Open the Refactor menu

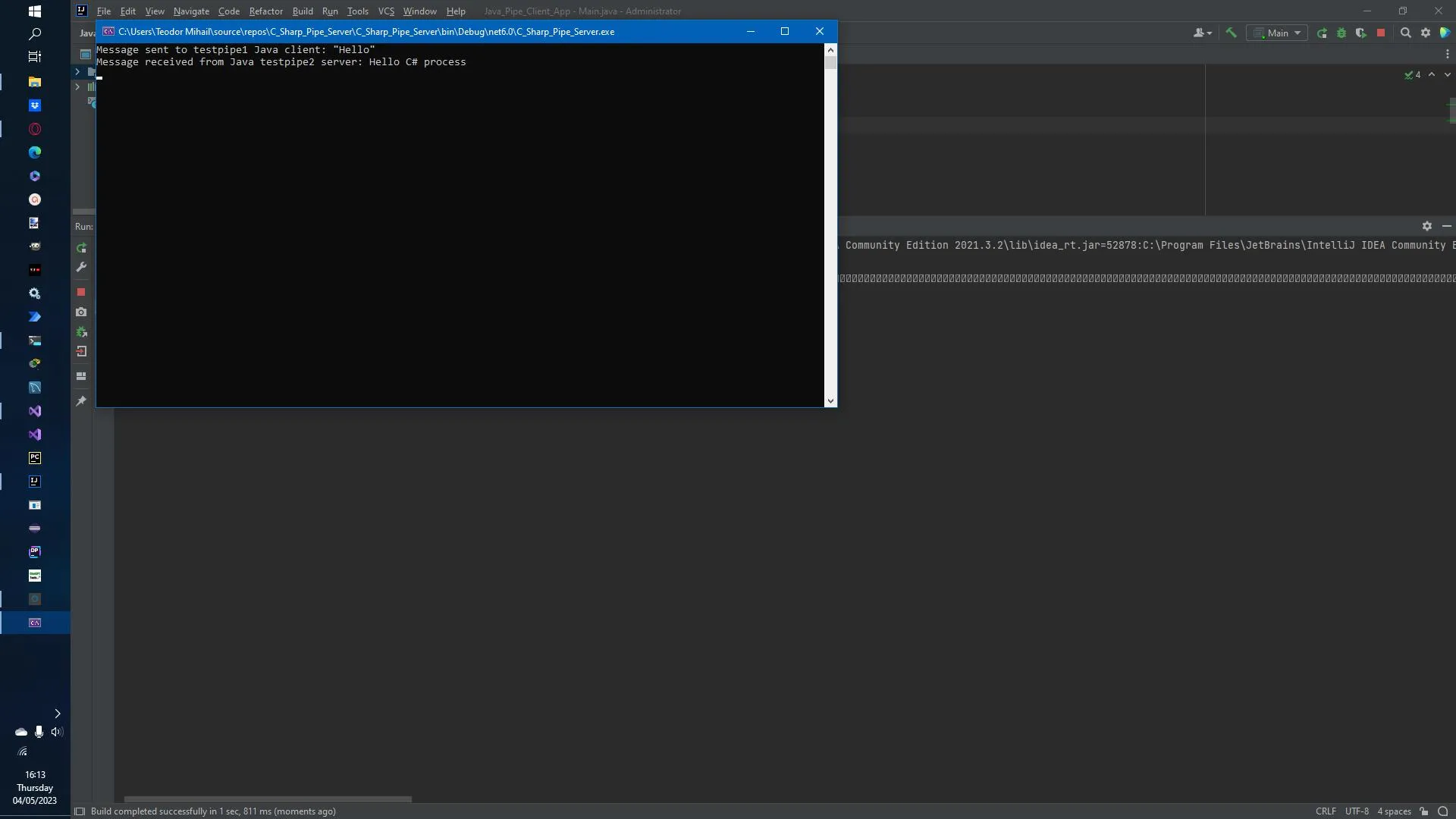(x=265, y=11)
